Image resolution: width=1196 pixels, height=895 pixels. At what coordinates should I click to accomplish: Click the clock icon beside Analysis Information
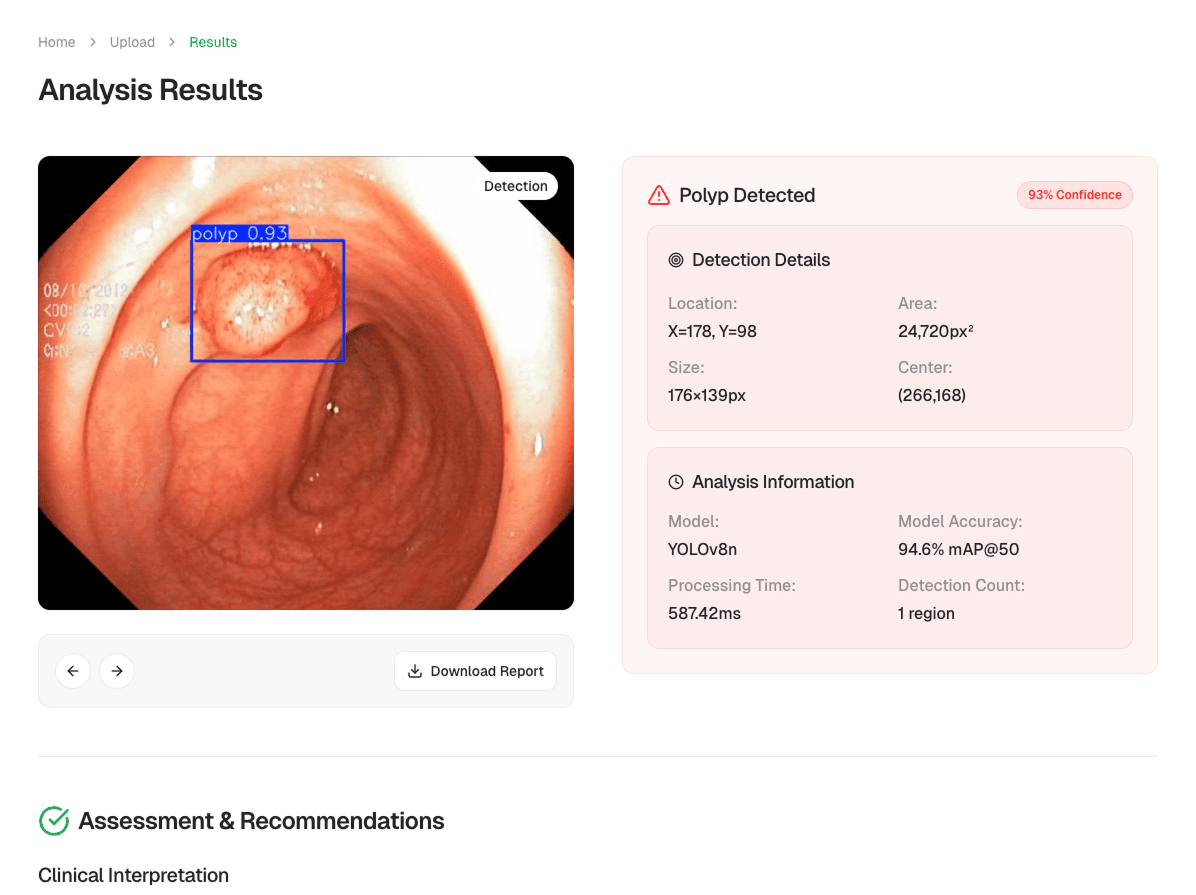click(x=676, y=482)
